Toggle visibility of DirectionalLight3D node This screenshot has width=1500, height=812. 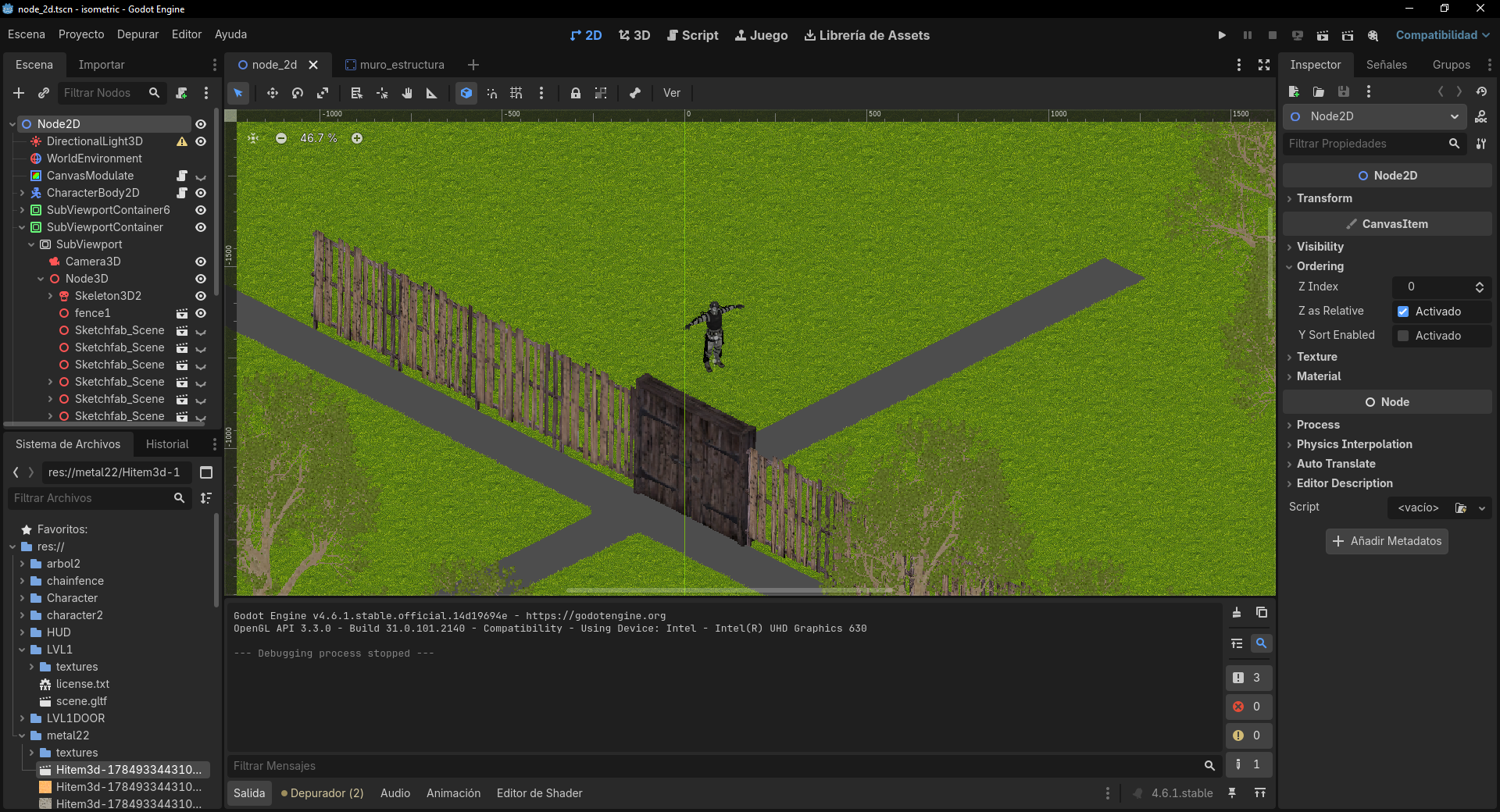point(201,141)
